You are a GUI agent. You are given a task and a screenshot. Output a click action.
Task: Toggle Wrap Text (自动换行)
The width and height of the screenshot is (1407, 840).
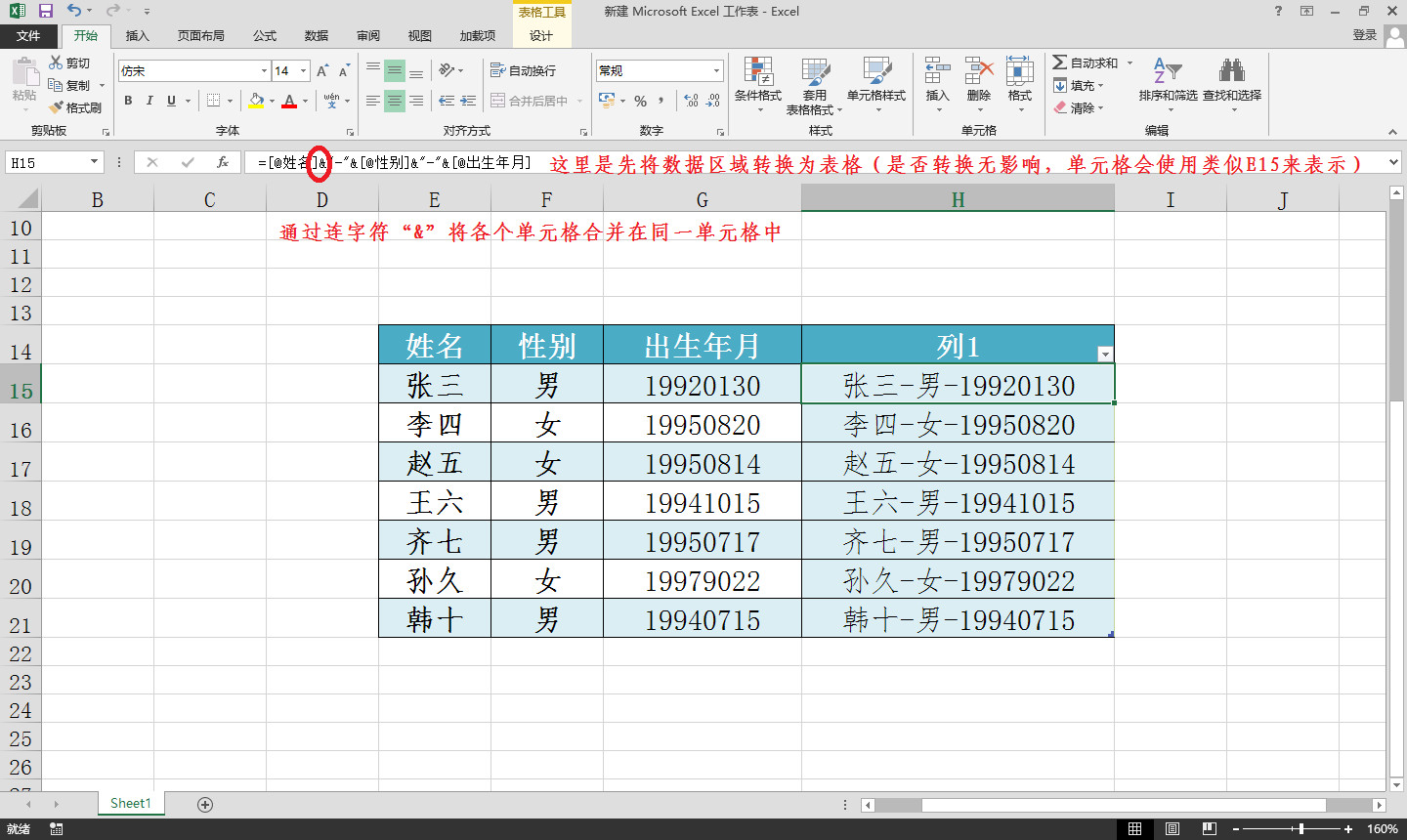pos(523,70)
